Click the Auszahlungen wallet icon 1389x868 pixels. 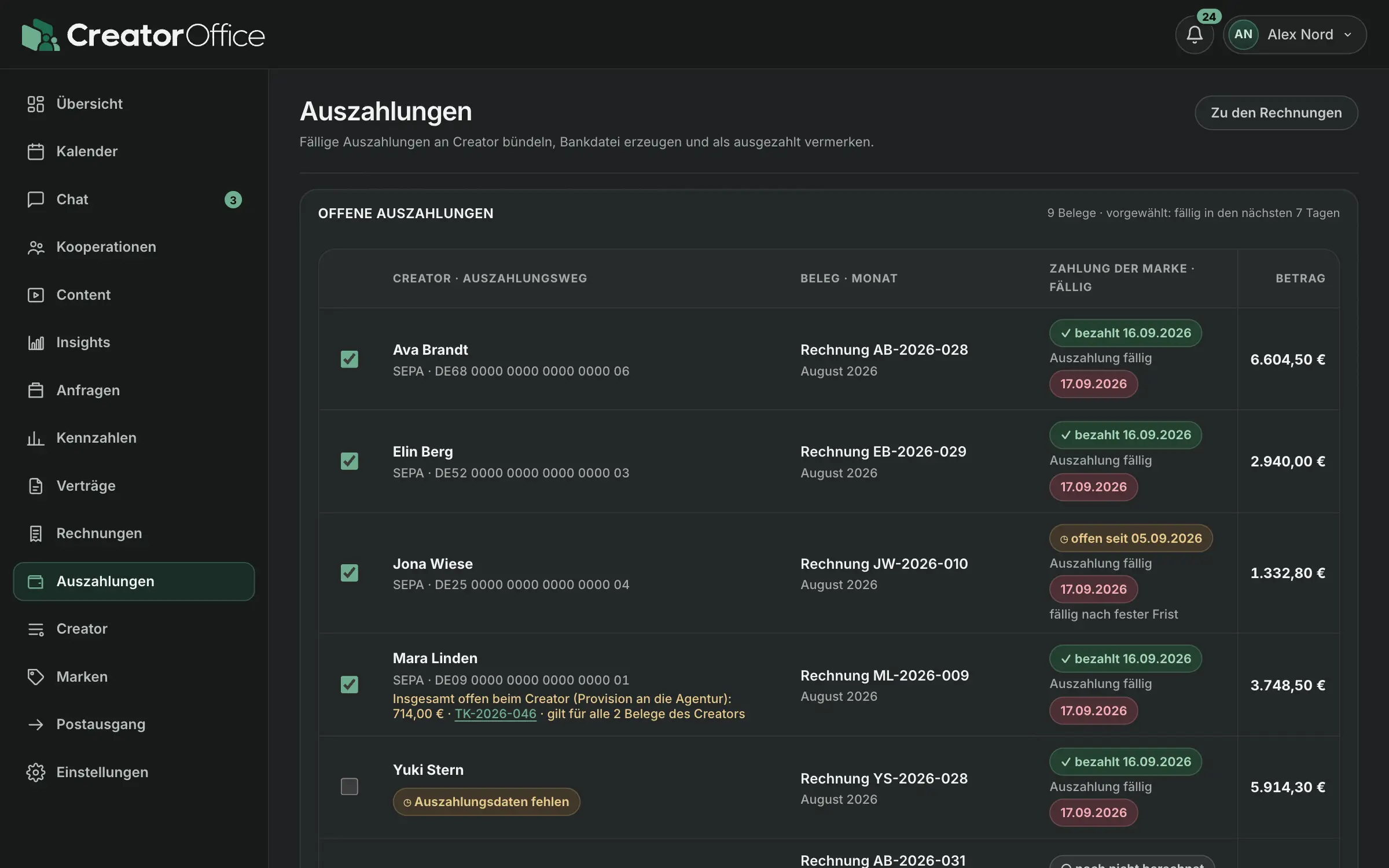[36, 582]
